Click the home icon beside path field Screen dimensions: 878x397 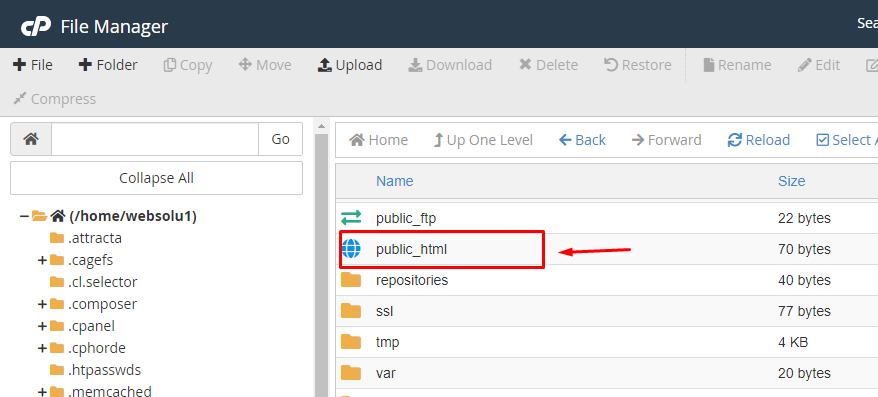pyautogui.click(x=31, y=139)
